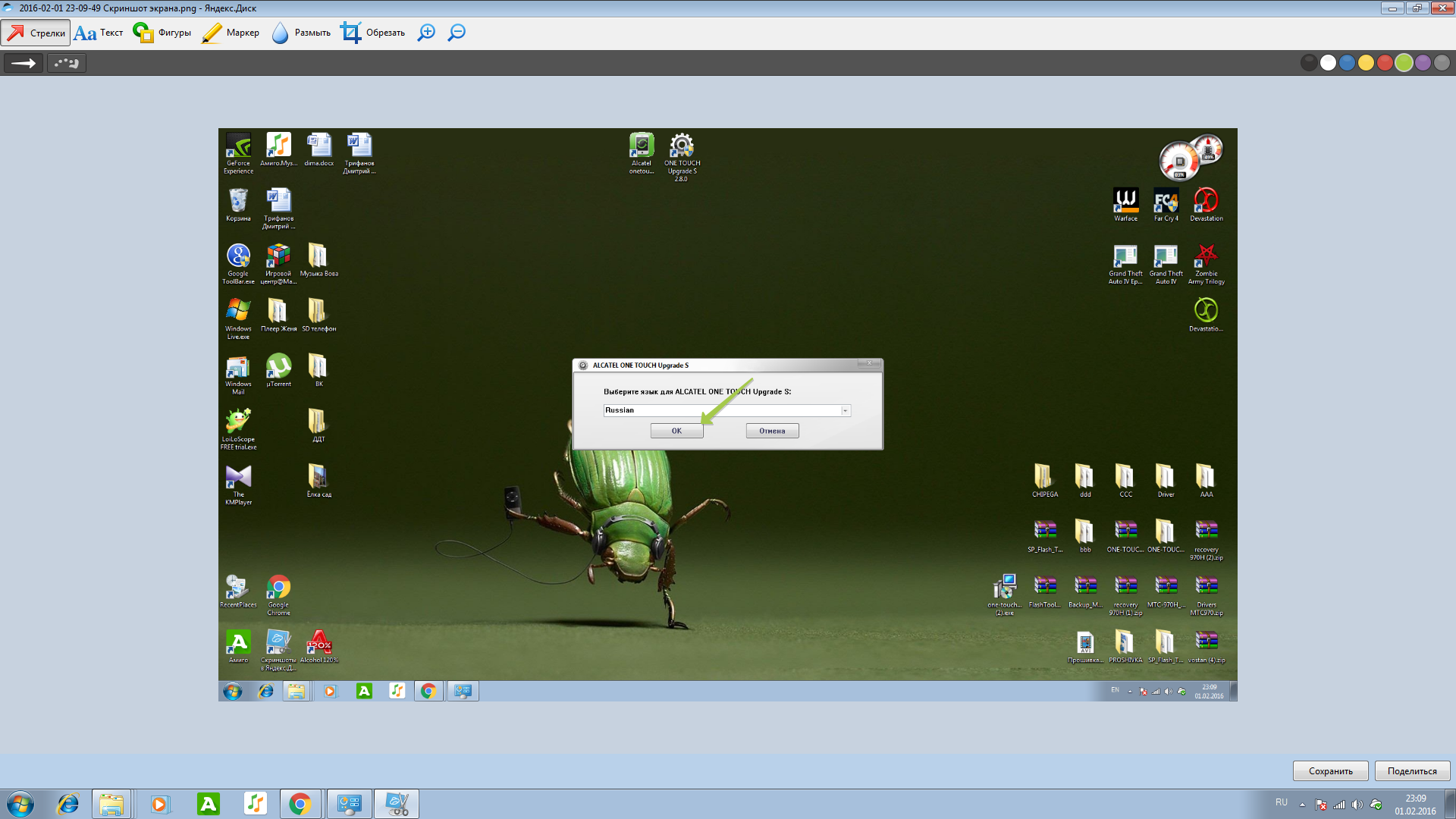Pick the blue color swatch
1456x819 pixels.
[x=1347, y=63]
